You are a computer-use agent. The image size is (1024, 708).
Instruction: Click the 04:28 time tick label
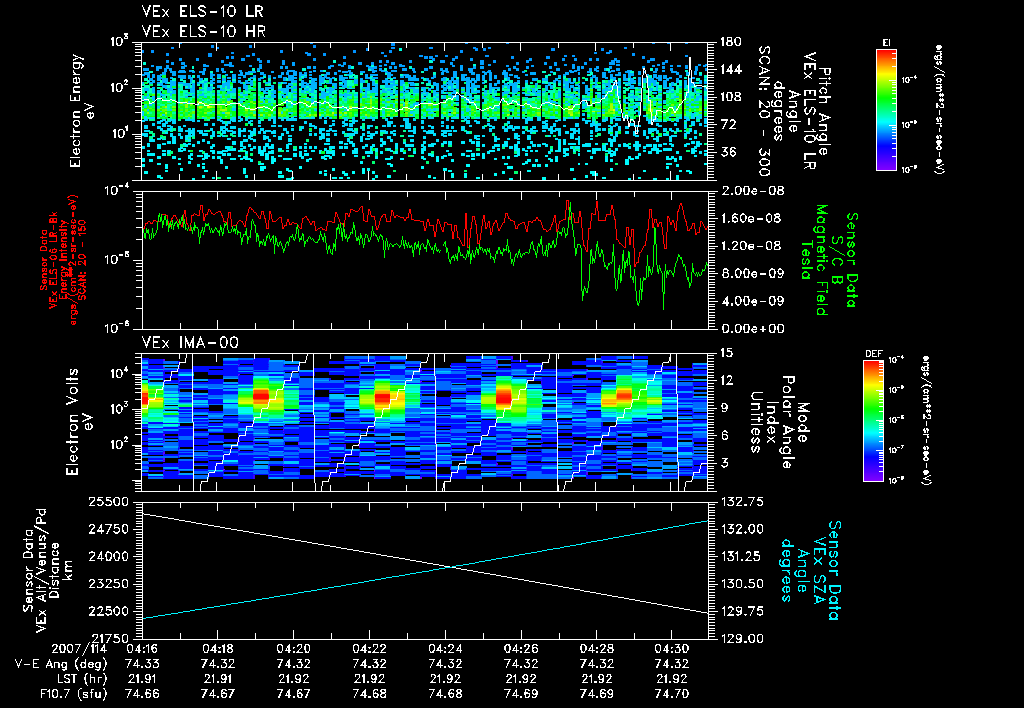point(596,649)
